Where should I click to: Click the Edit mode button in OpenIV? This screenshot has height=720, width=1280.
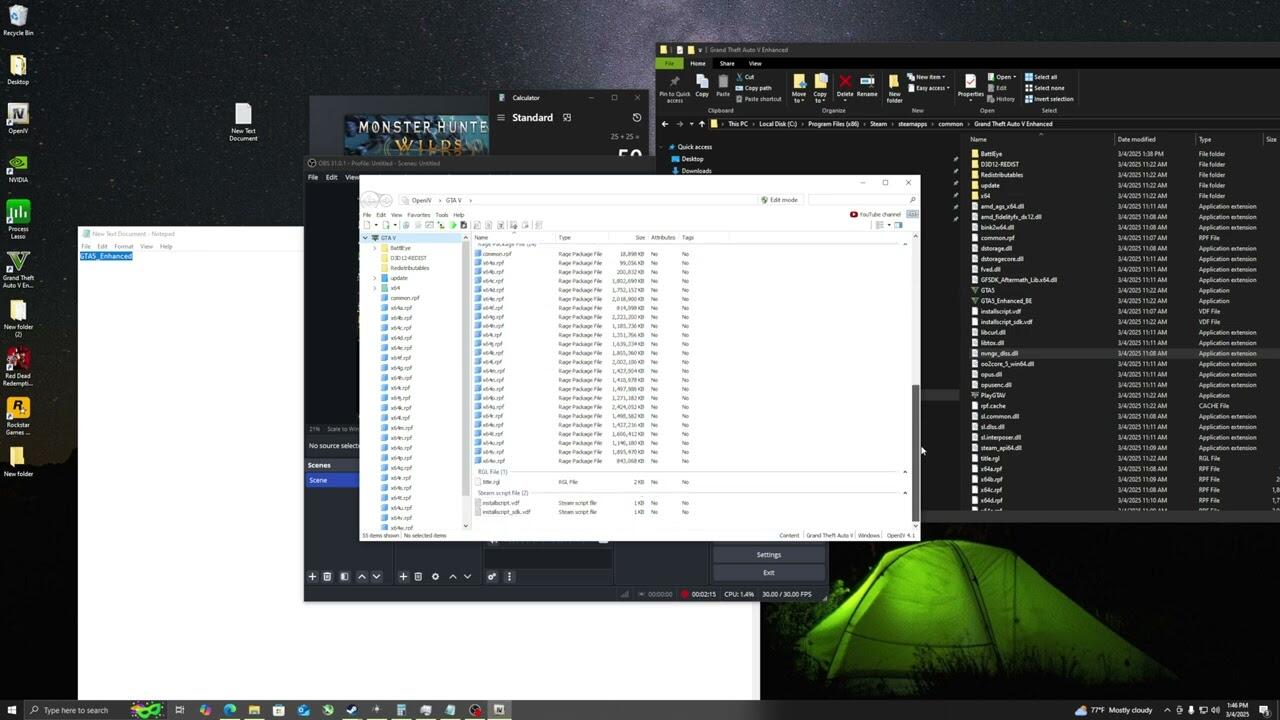click(779, 200)
